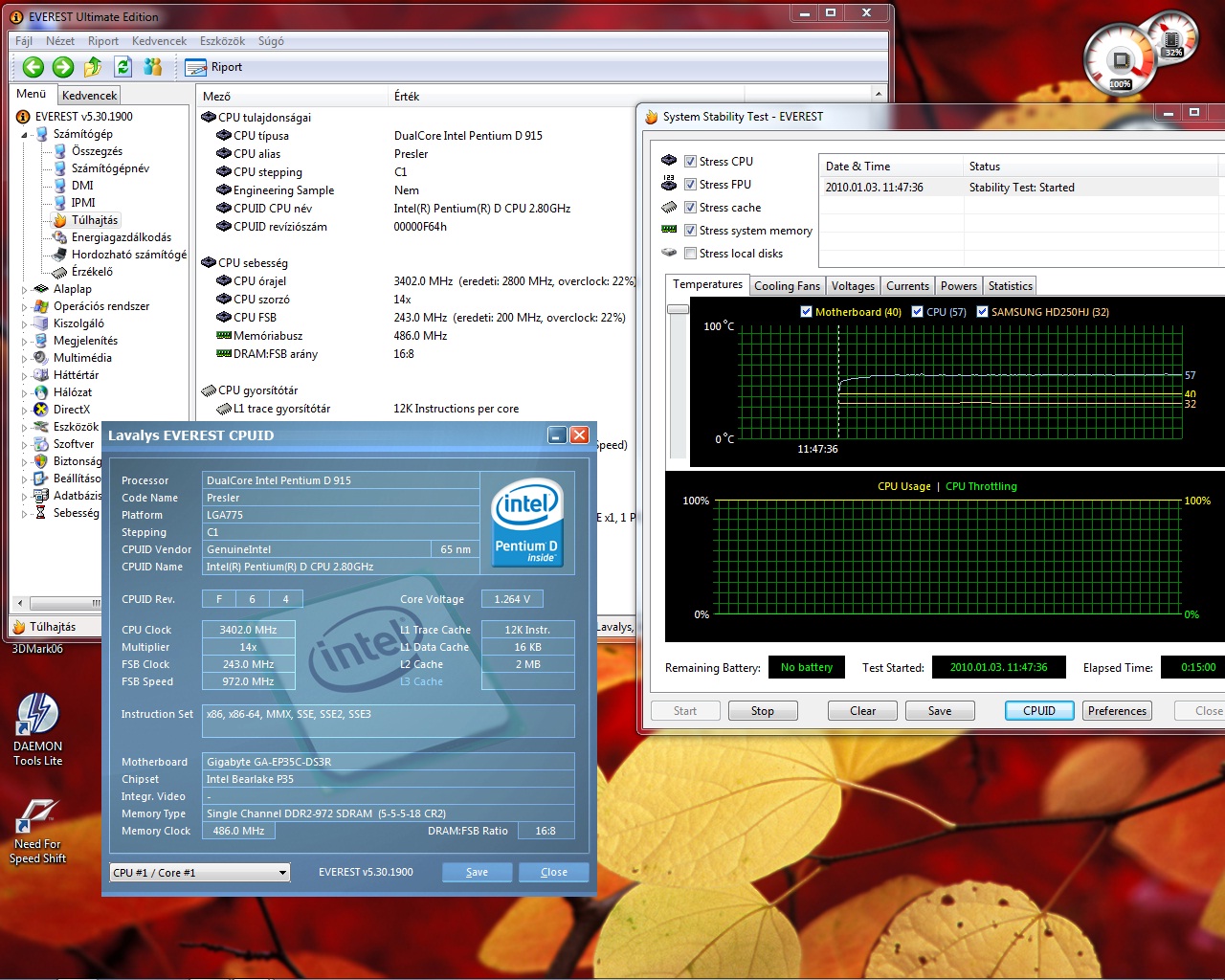Expand the Kiszolgáló tree node
The height and width of the screenshot is (980, 1225).
click(x=24, y=324)
